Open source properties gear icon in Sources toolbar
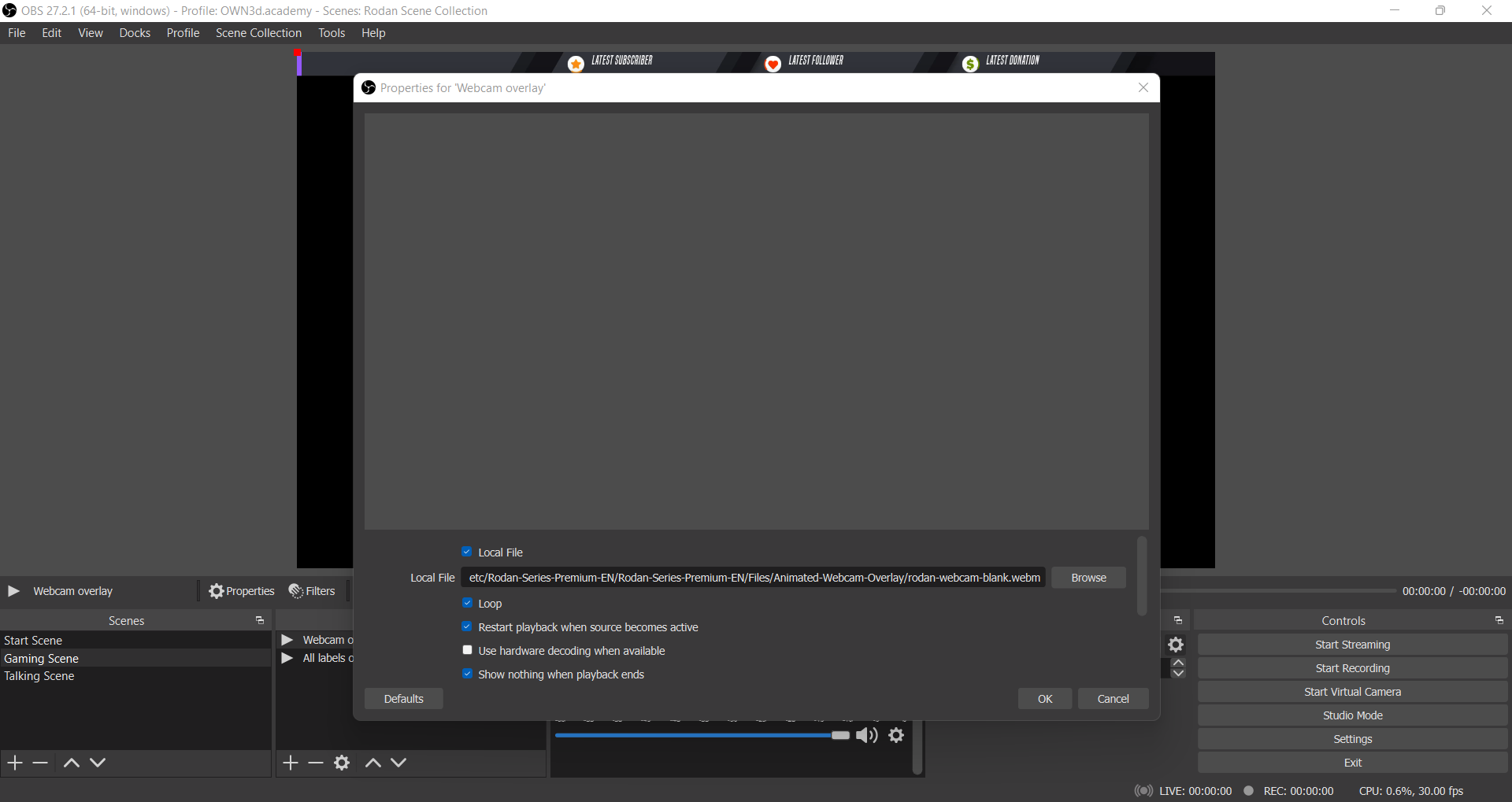1512x802 pixels. click(x=342, y=763)
